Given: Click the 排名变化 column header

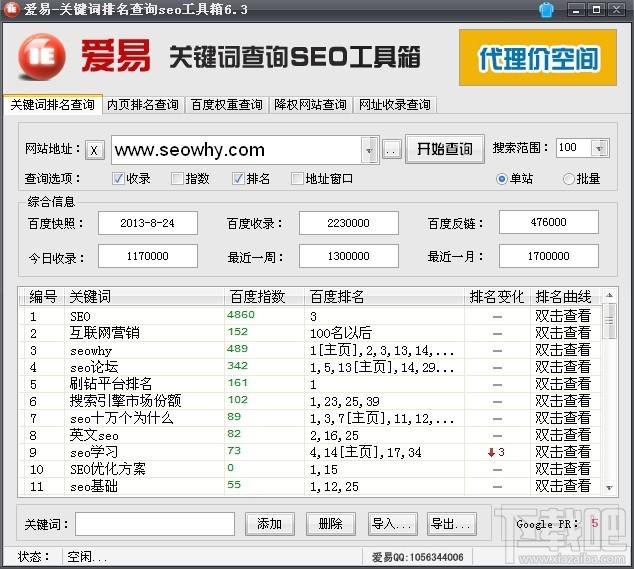Looking at the screenshot, I should pyautogui.click(x=497, y=296).
